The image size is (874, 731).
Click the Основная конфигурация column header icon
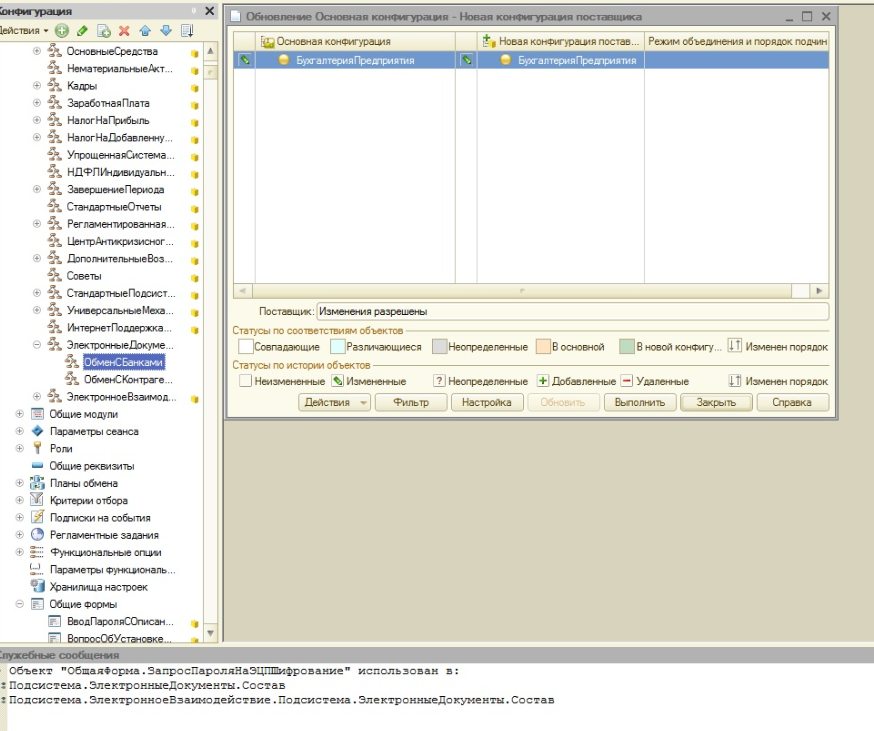(x=267, y=41)
